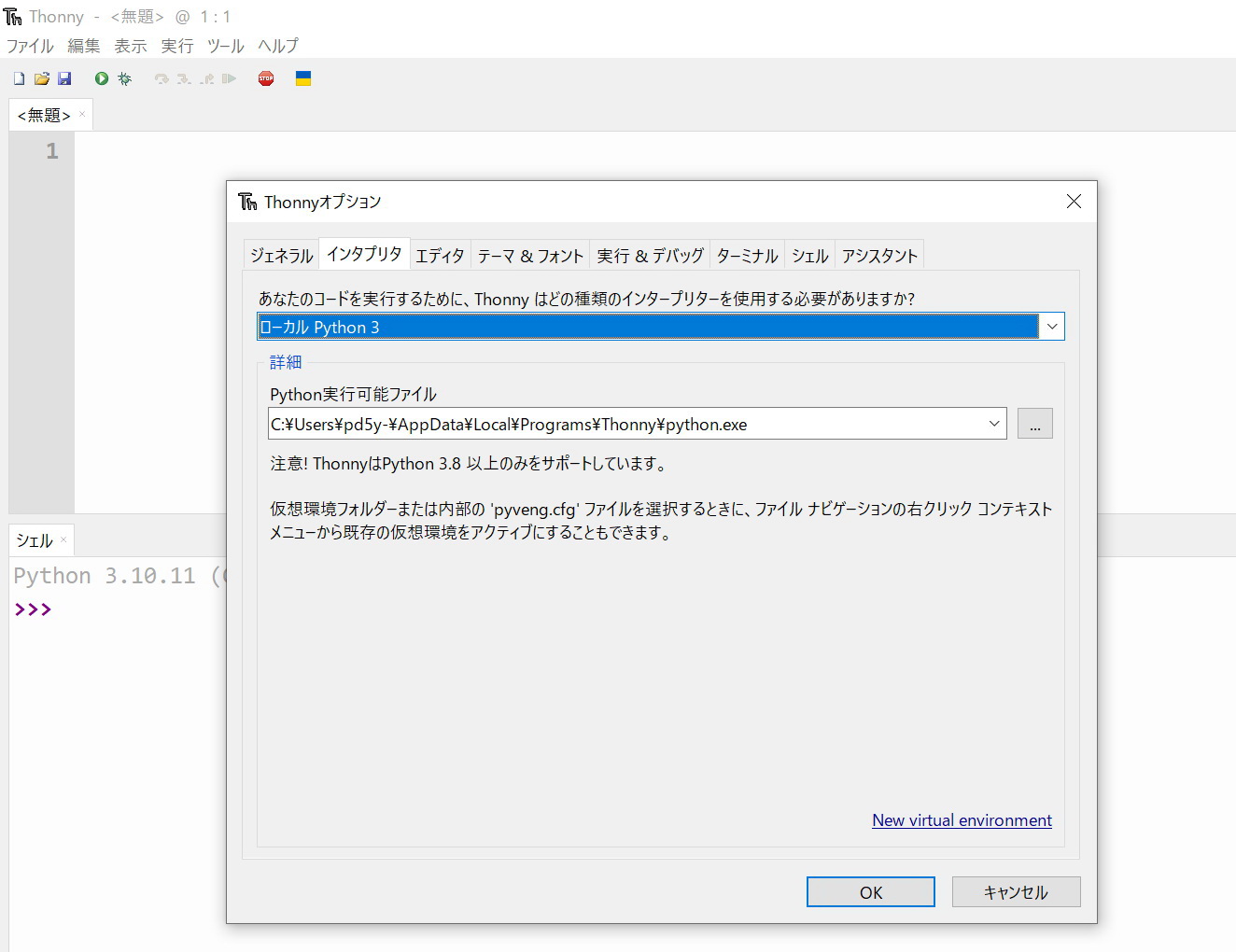Open the アシスタント tab
Image resolution: width=1236 pixels, height=952 pixels.
coord(879,256)
